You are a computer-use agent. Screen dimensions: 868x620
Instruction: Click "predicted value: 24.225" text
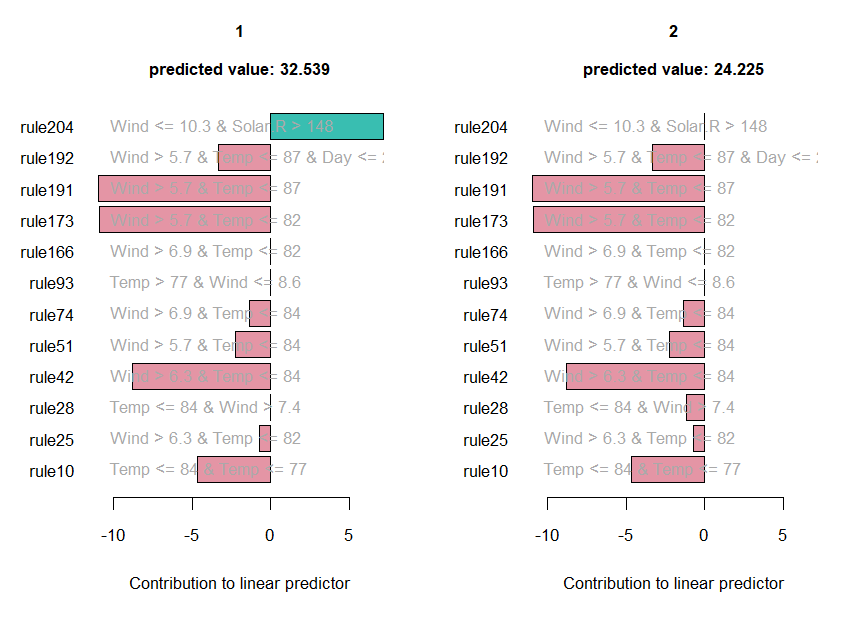click(673, 70)
